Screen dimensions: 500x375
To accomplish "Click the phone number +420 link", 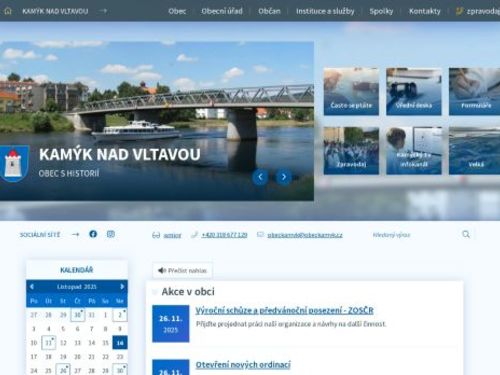I will [224, 235].
